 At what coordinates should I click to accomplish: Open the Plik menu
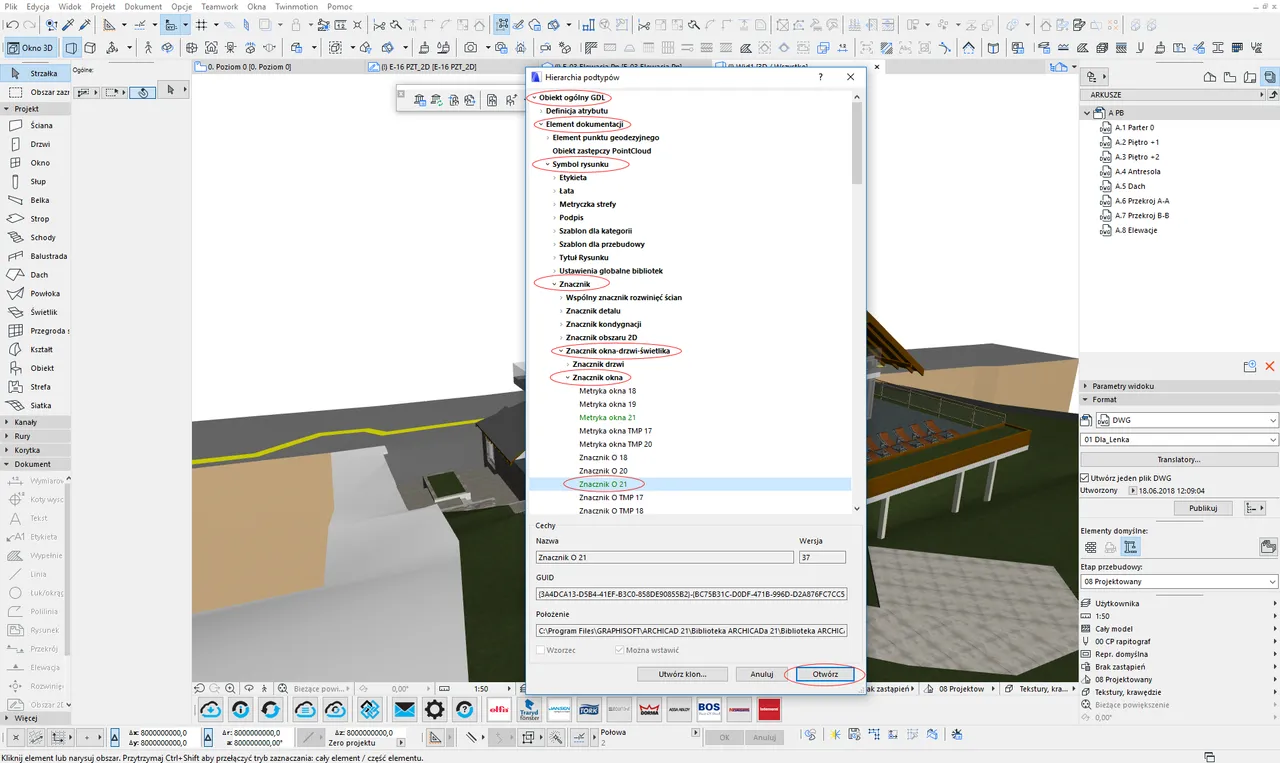click(x=11, y=6)
